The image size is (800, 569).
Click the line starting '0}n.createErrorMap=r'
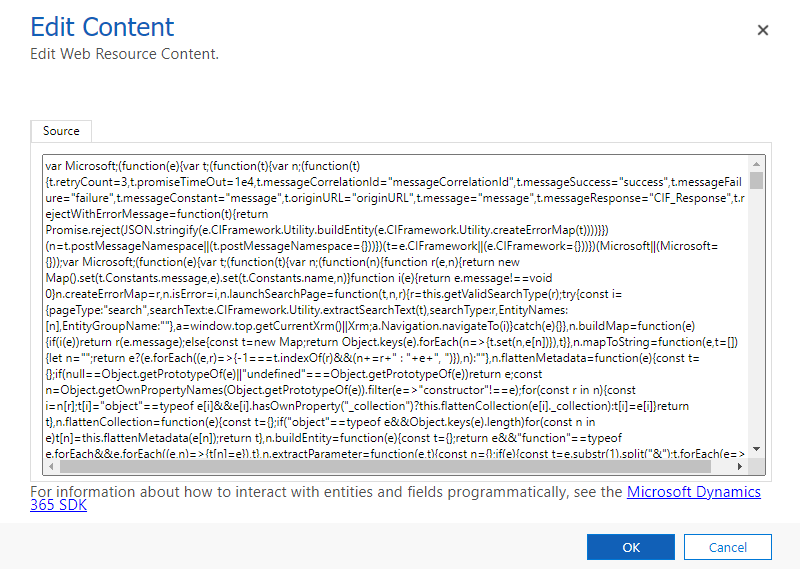[x=334, y=294]
